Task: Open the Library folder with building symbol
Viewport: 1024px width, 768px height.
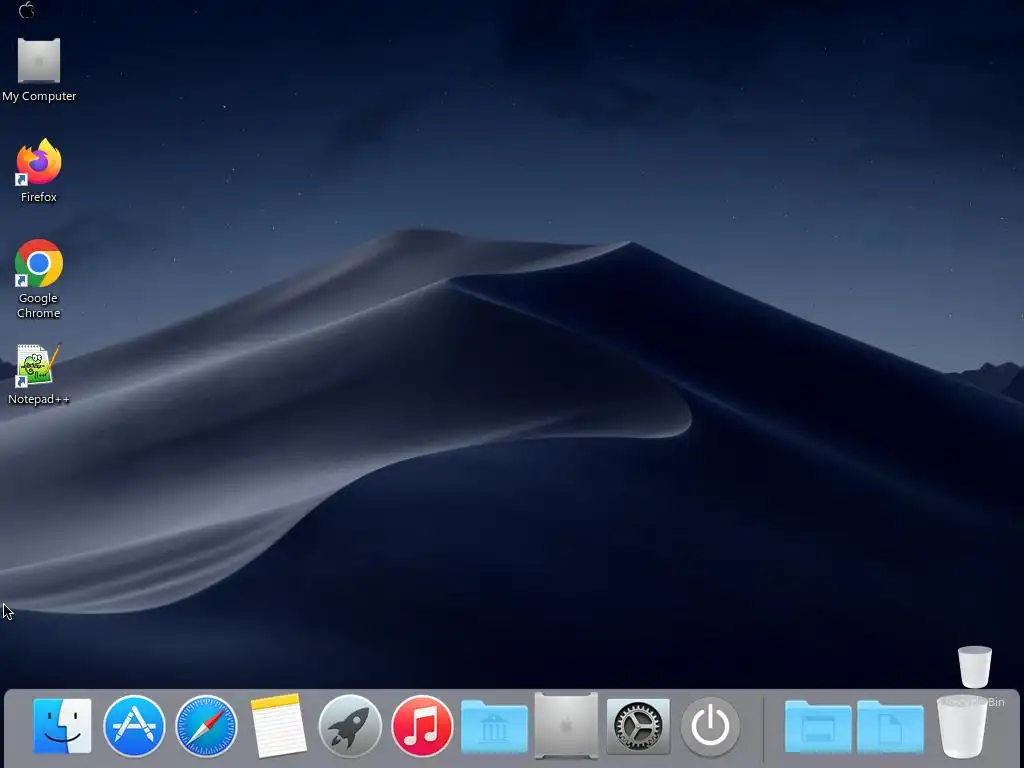Action: (494, 726)
